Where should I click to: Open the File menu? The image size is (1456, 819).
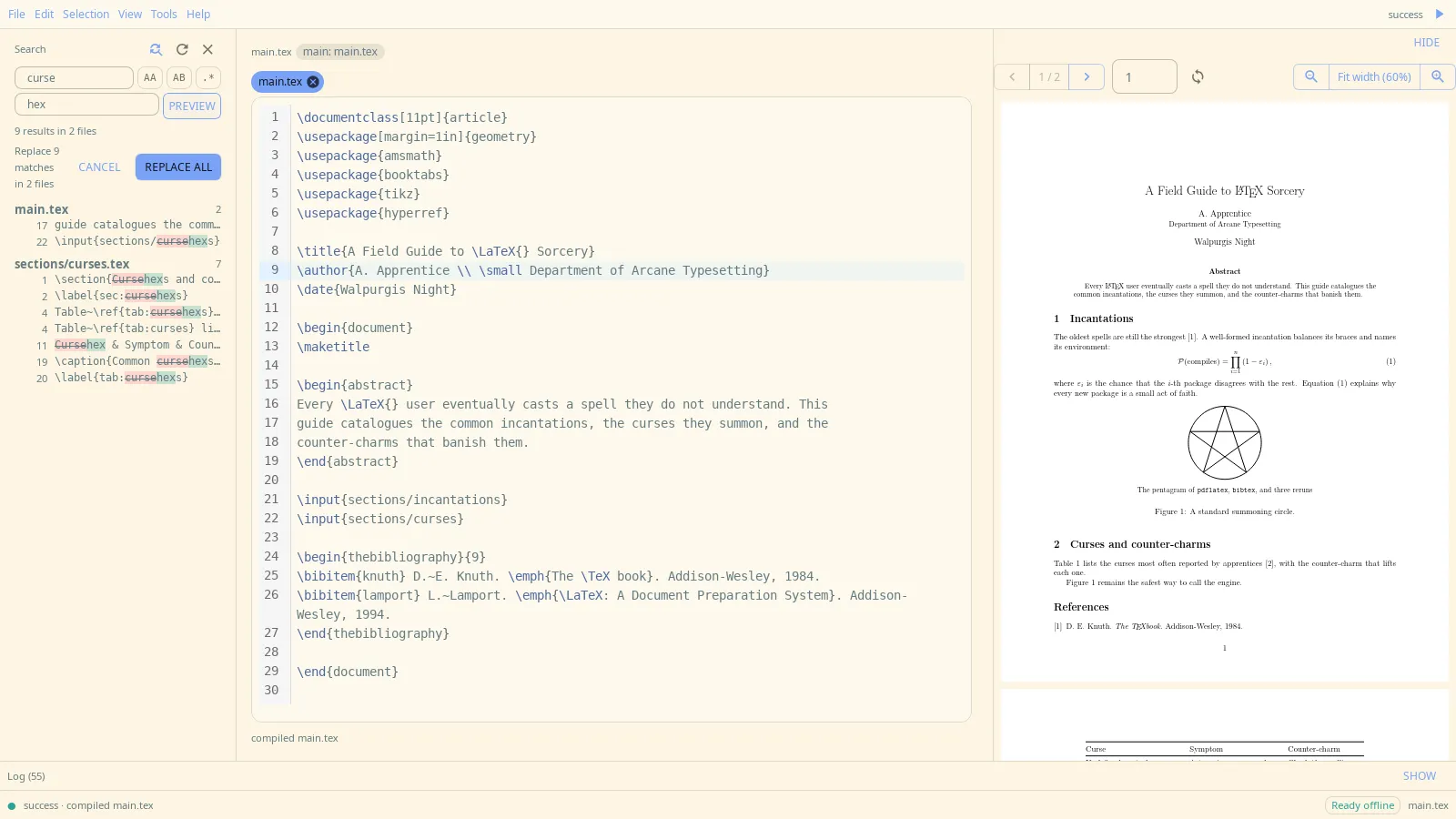[x=16, y=15]
